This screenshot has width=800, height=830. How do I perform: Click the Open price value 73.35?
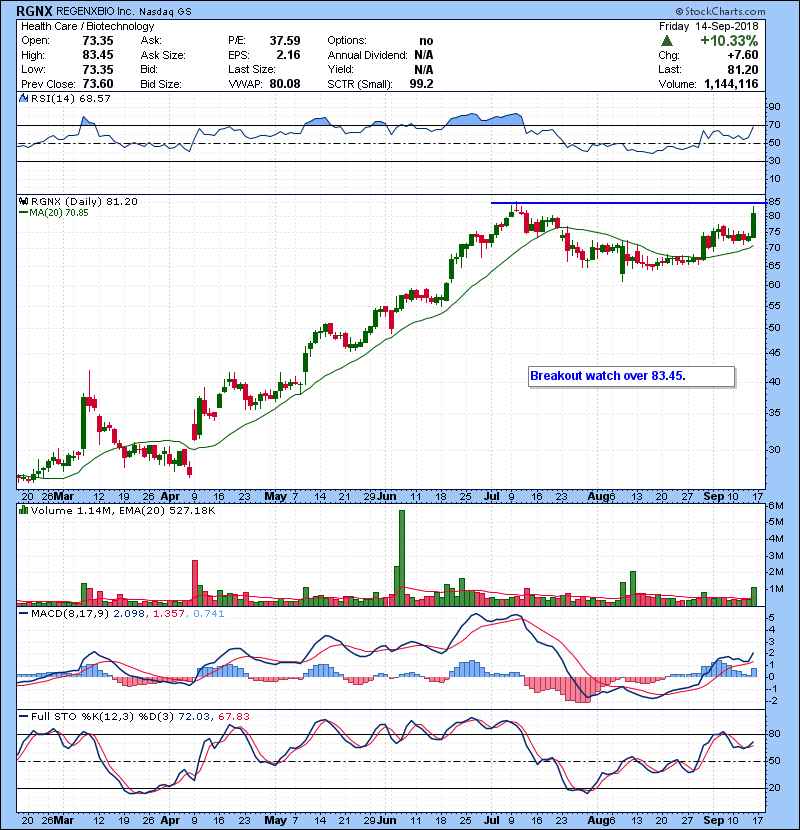[x=98, y=41]
